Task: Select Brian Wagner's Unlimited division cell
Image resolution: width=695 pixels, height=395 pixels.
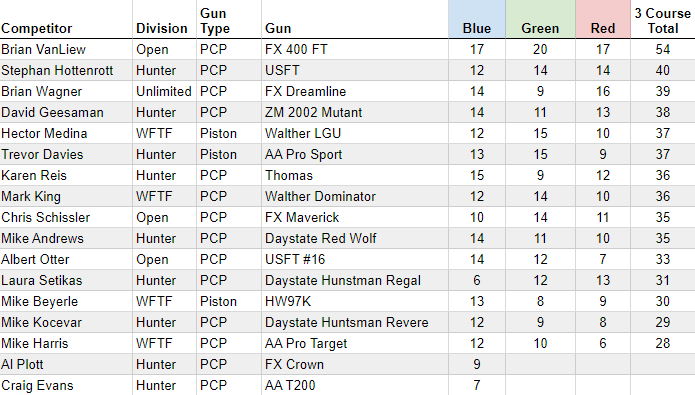Action: point(164,91)
